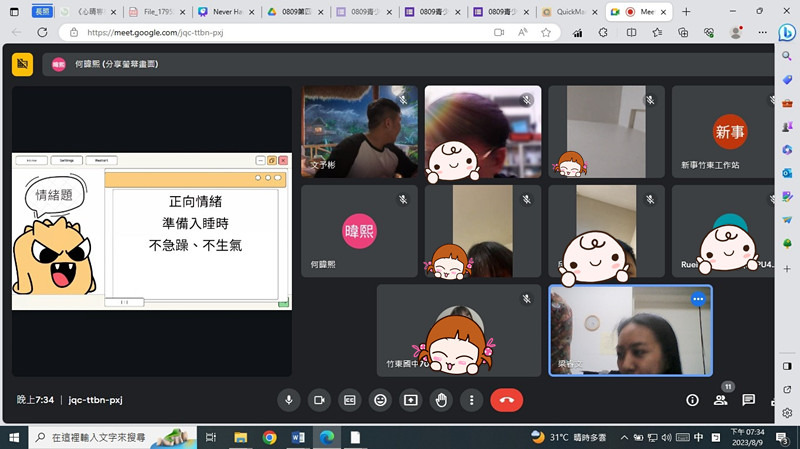Open the emoji reactions button
800x449 pixels.
pos(380,400)
